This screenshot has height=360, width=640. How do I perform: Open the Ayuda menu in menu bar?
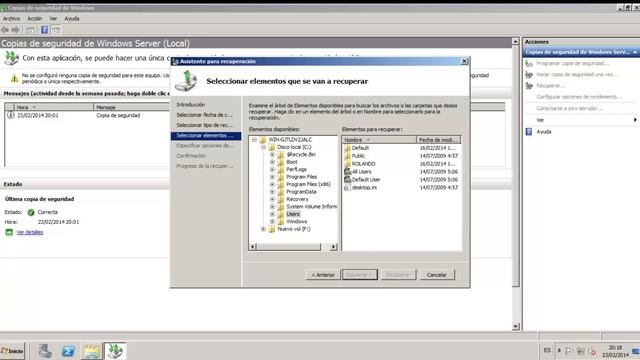click(72, 19)
